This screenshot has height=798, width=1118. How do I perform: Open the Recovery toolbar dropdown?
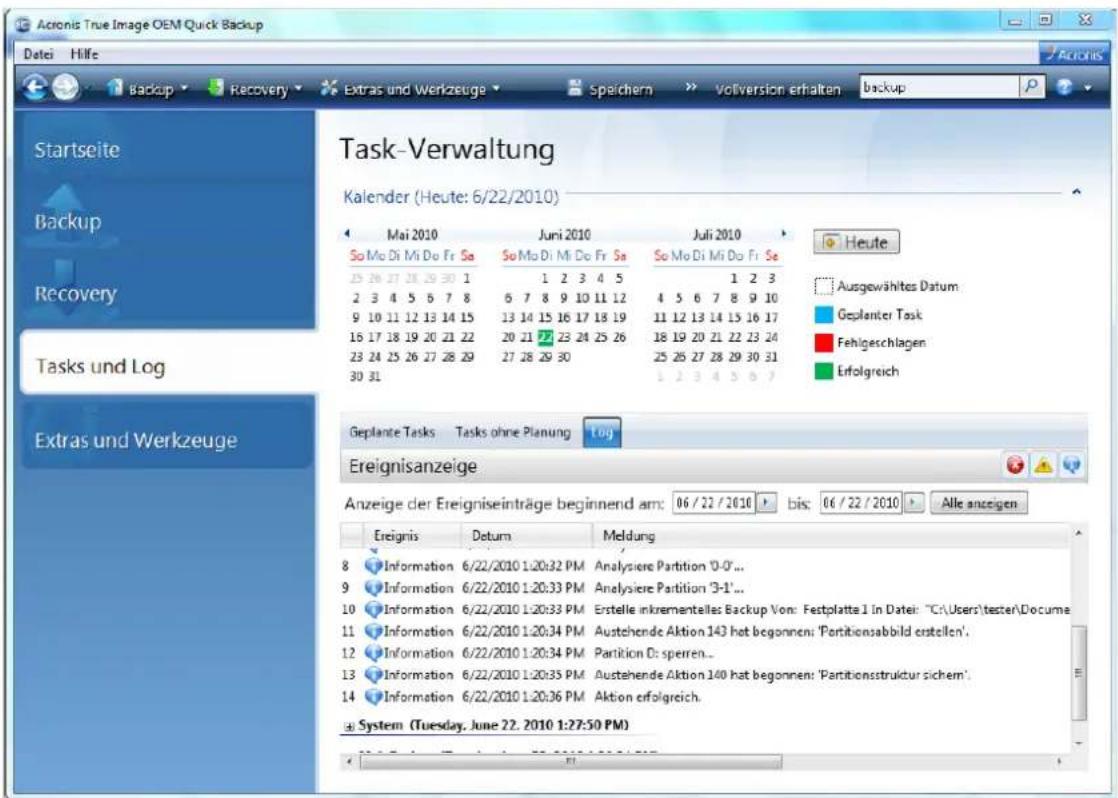[255, 89]
